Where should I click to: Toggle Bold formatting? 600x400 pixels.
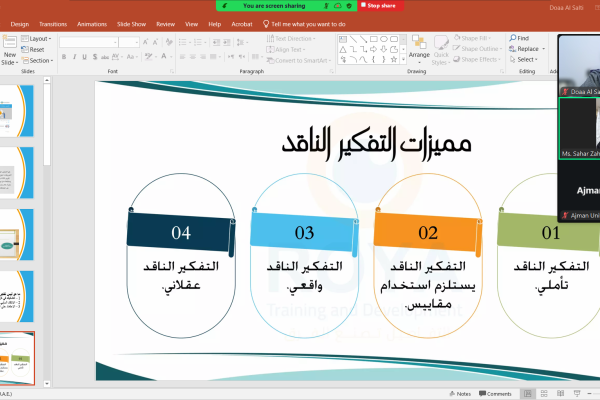64,57
